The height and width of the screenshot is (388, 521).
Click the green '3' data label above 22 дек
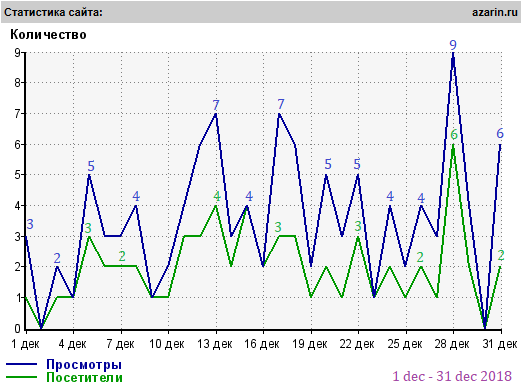(x=358, y=226)
